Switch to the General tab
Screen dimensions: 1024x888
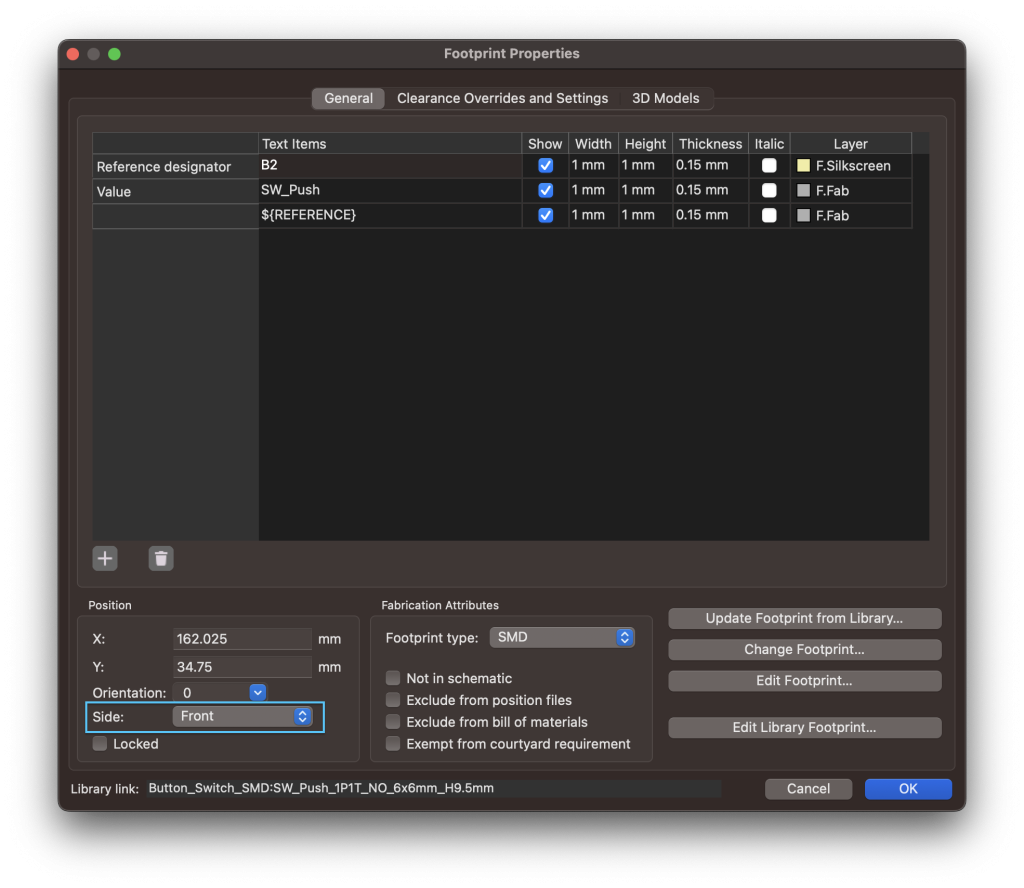[x=349, y=98]
